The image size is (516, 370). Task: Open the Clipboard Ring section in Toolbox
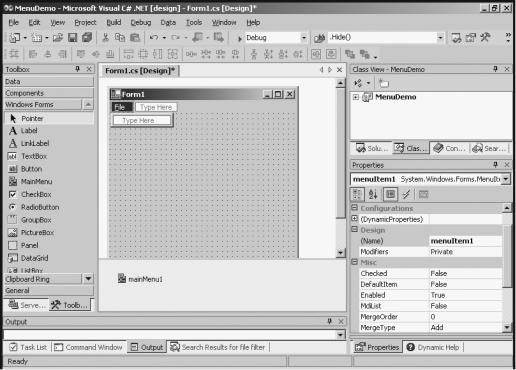click(43, 279)
